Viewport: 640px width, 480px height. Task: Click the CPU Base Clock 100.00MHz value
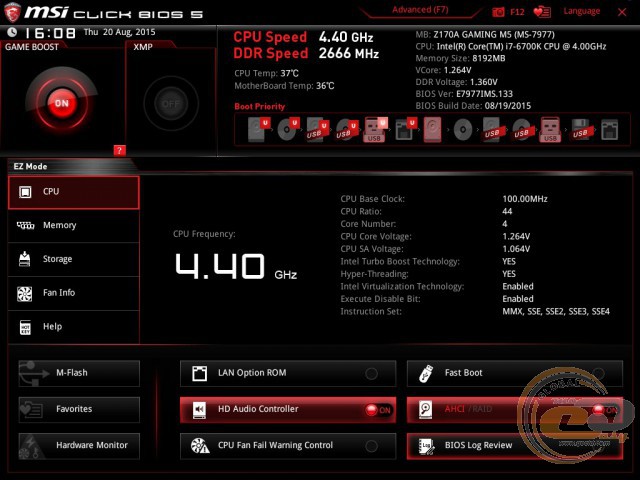coord(525,199)
